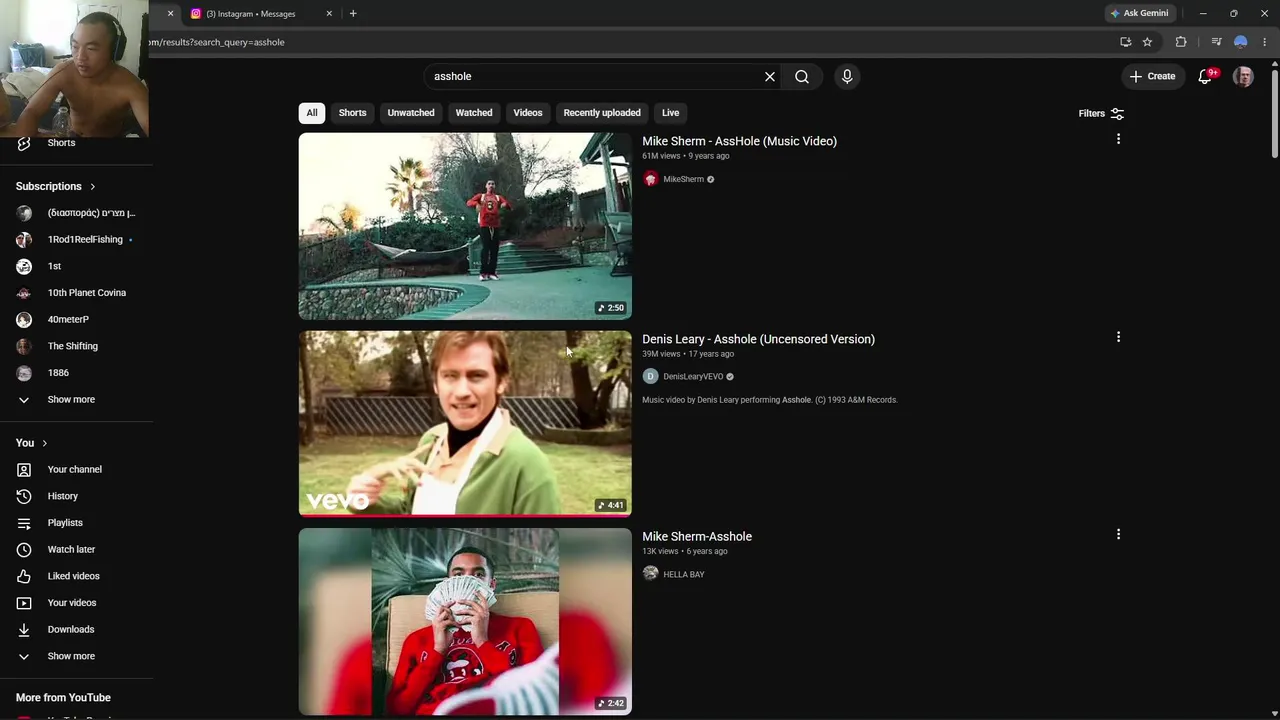The width and height of the screenshot is (1280, 720).
Task: Open more options for Denis Leary video
Action: tap(1118, 337)
